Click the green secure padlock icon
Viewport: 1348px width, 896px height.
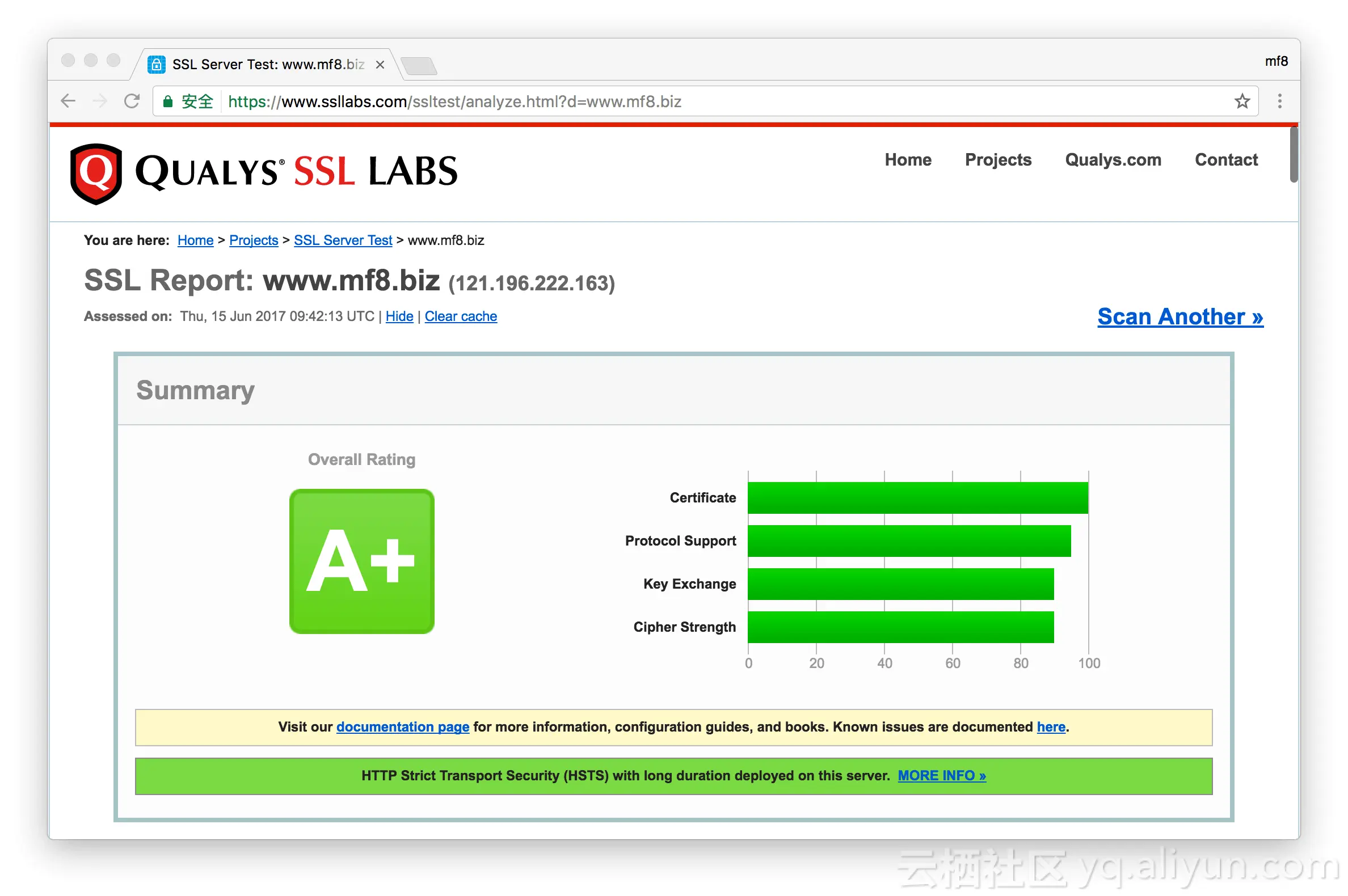click(x=167, y=102)
